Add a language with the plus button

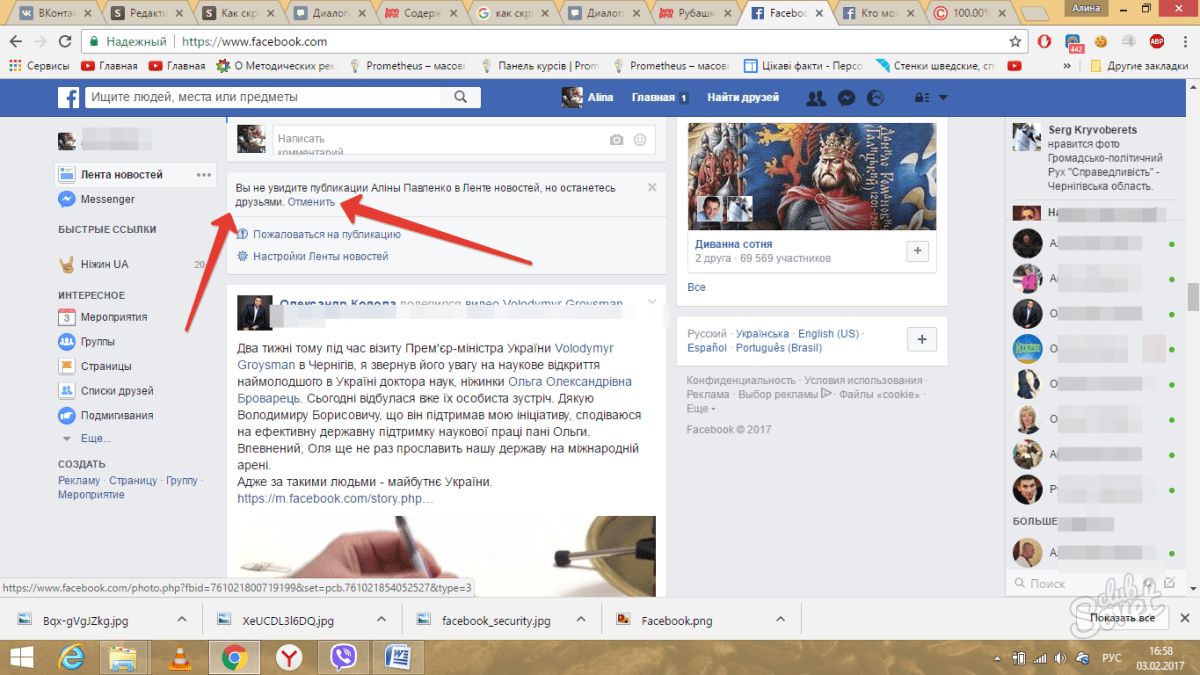(x=922, y=339)
